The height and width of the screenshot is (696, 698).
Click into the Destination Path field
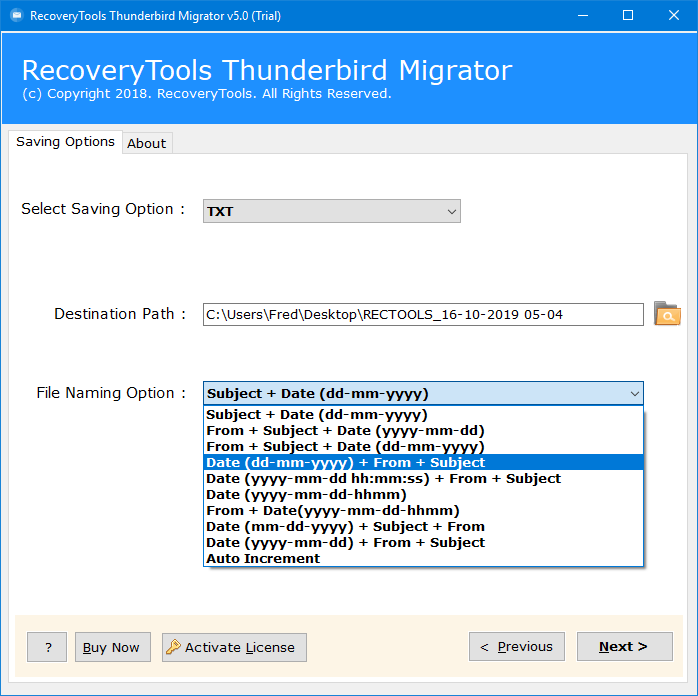tap(423, 315)
